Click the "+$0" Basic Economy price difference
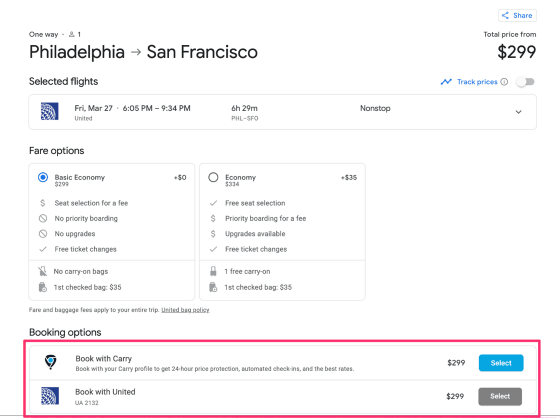The width and height of the screenshot is (560, 418). click(180, 177)
